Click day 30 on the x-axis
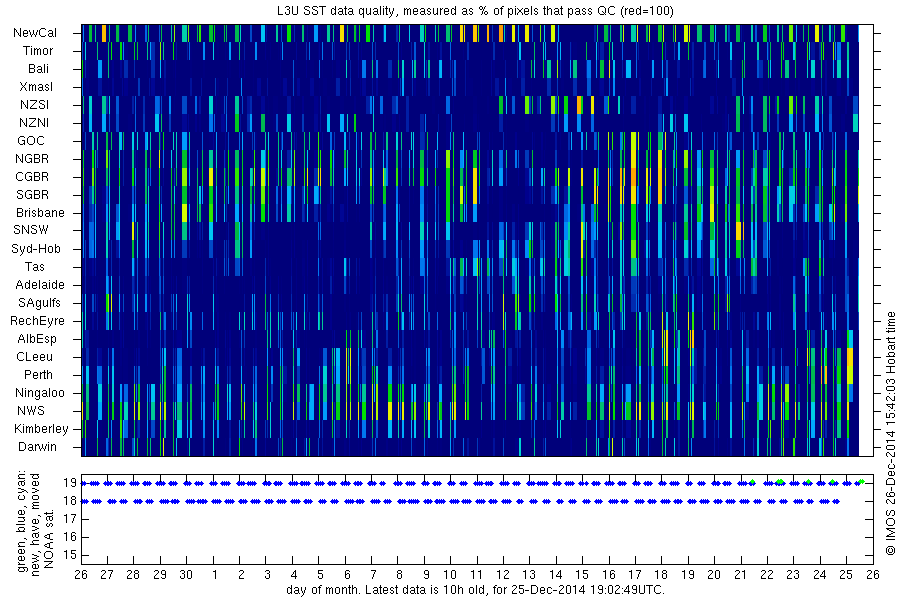900x600 pixels. tap(186, 575)
